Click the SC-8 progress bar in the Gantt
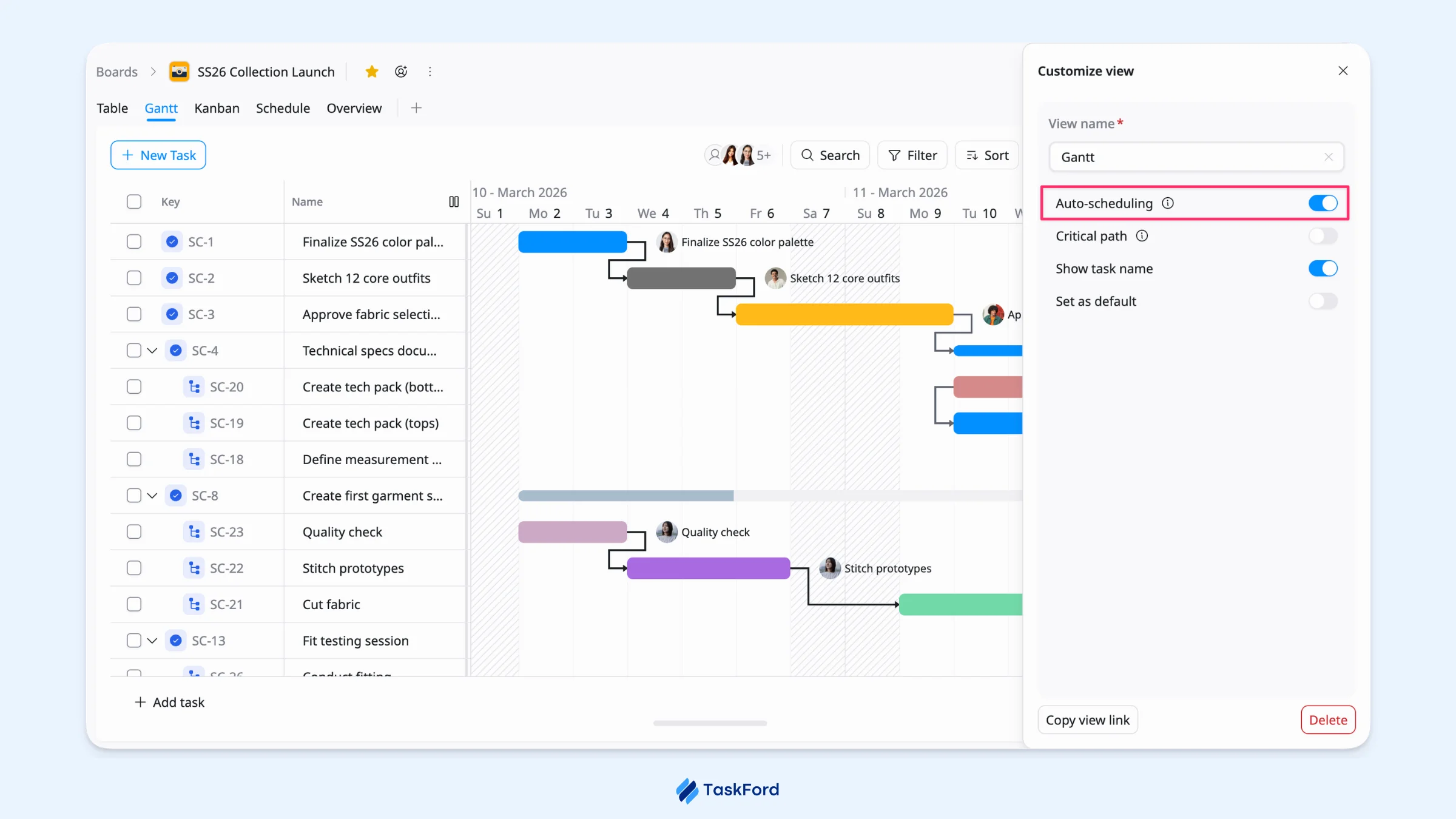1456x819 pixels. (x=770, y=496)
